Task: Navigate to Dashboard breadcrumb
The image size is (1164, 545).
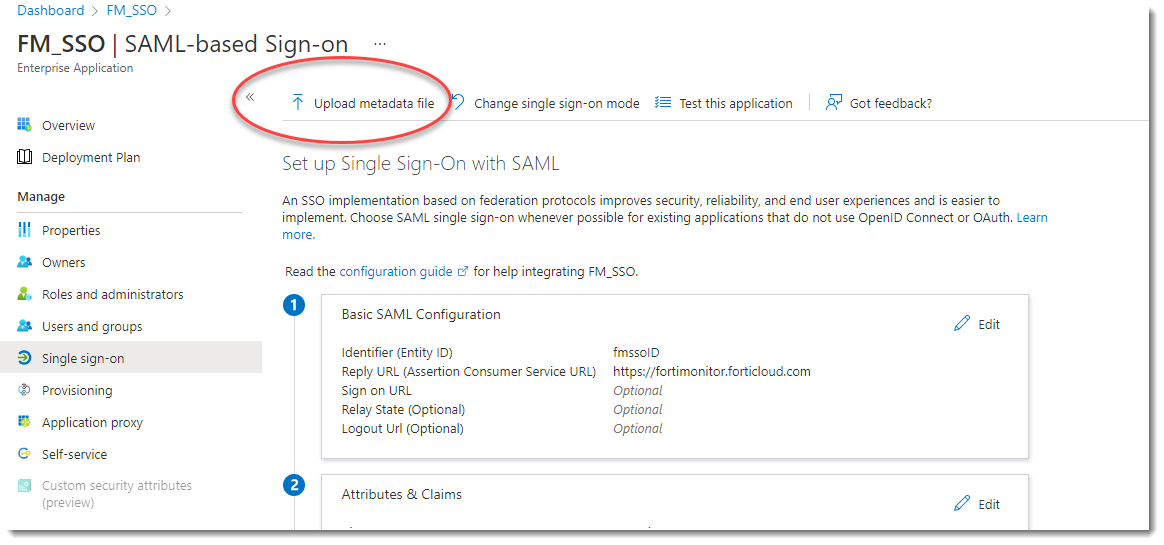Action: point(51,10)
